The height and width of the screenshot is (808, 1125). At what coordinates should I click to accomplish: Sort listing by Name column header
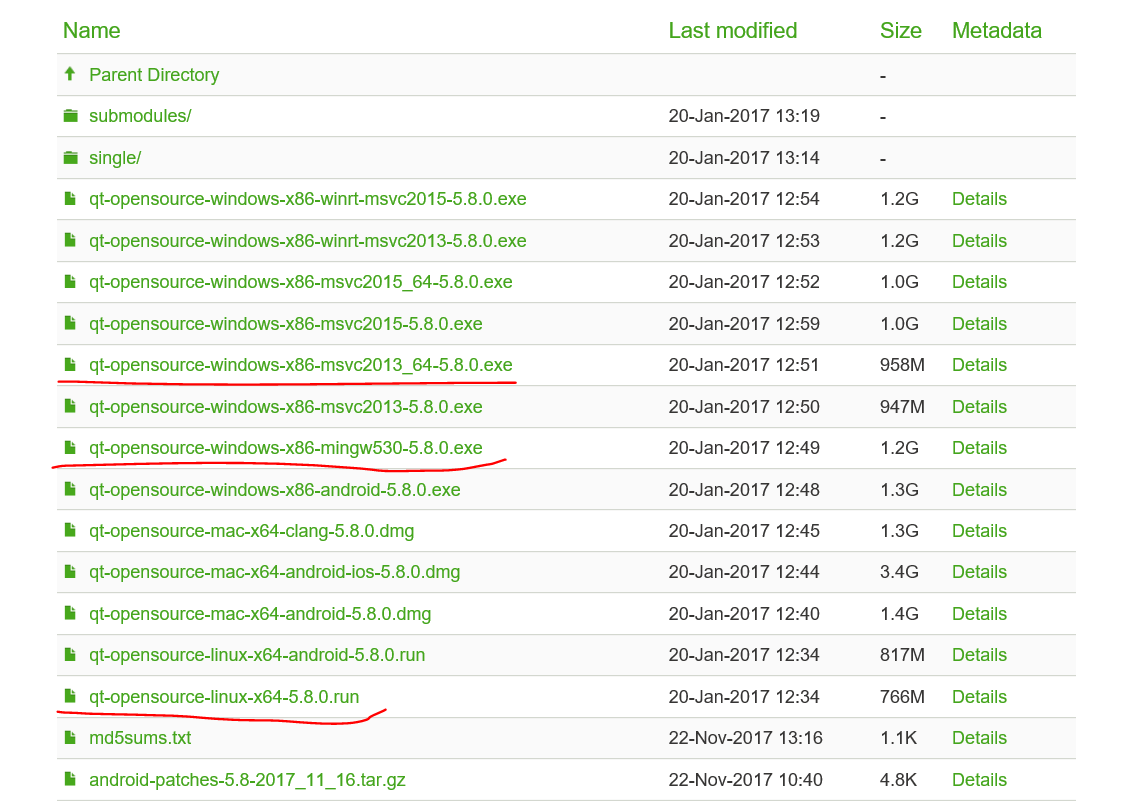tap(91, 31)
